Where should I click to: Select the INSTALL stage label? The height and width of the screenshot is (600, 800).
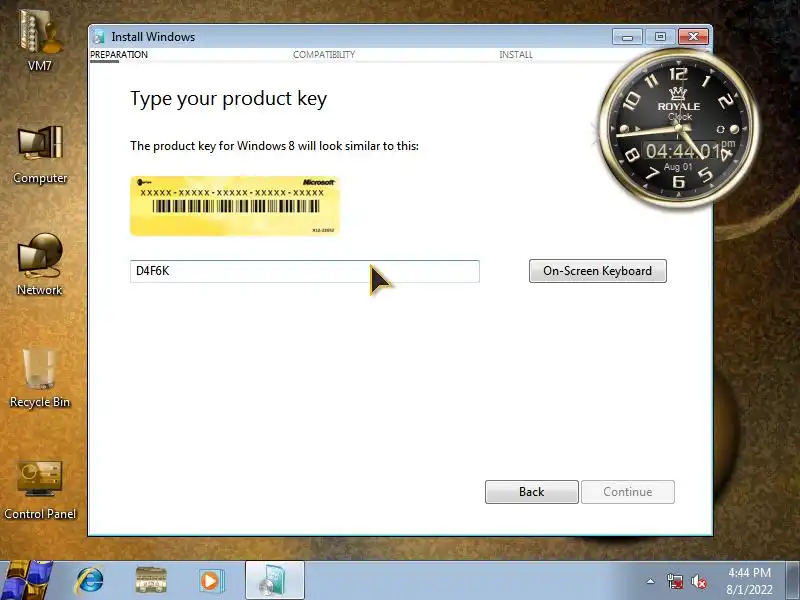click(516, 55)
